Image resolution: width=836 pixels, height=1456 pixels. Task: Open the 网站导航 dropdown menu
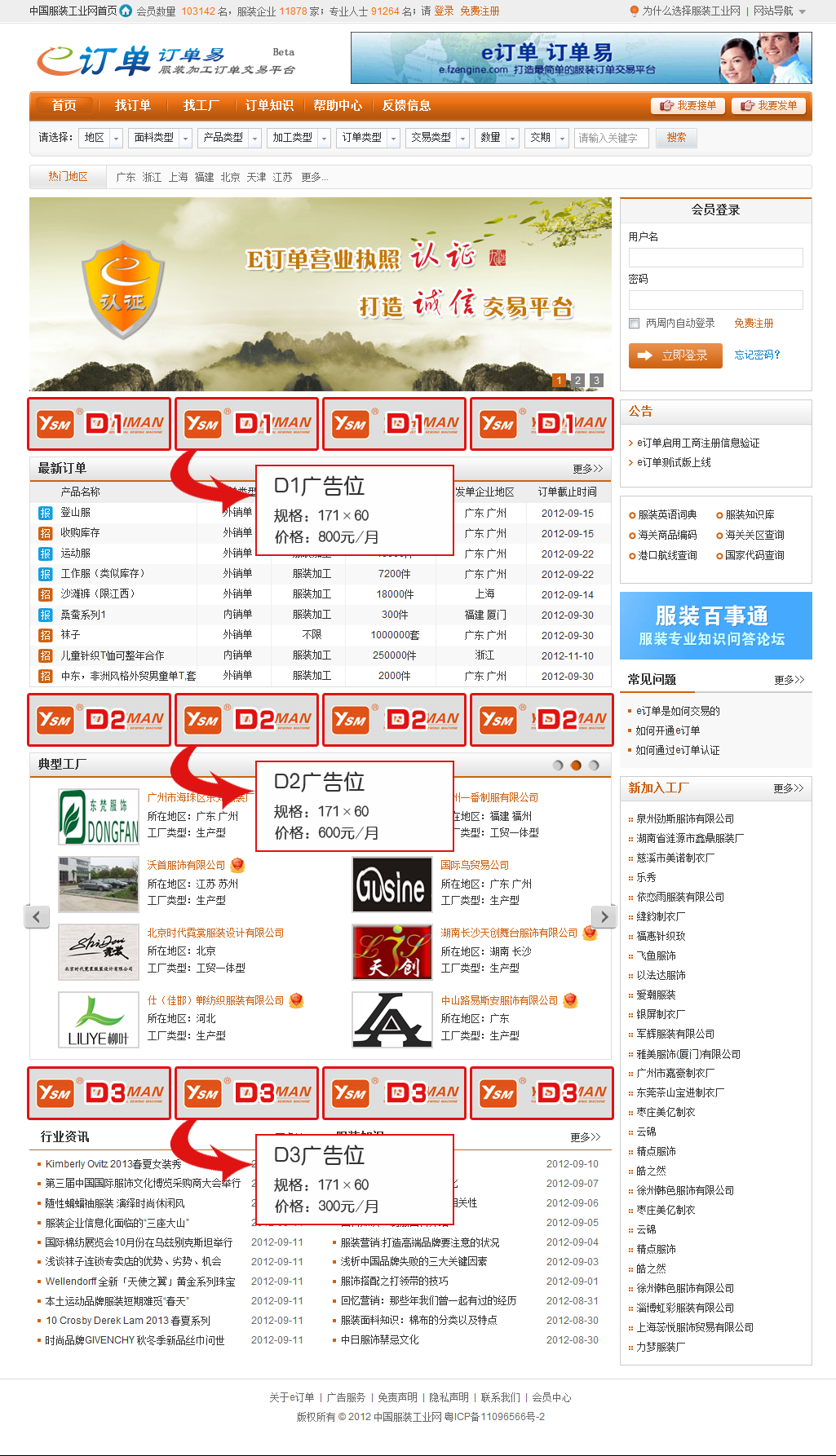(780, 11)
